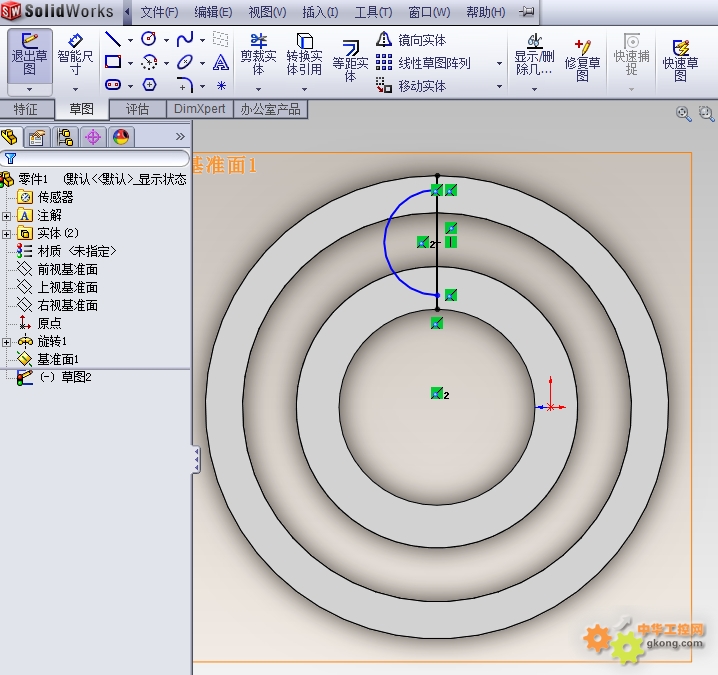The image size is (718, 675).
Task: Select the Ellipse sketch tool
Action: click(x=185, y=62)
